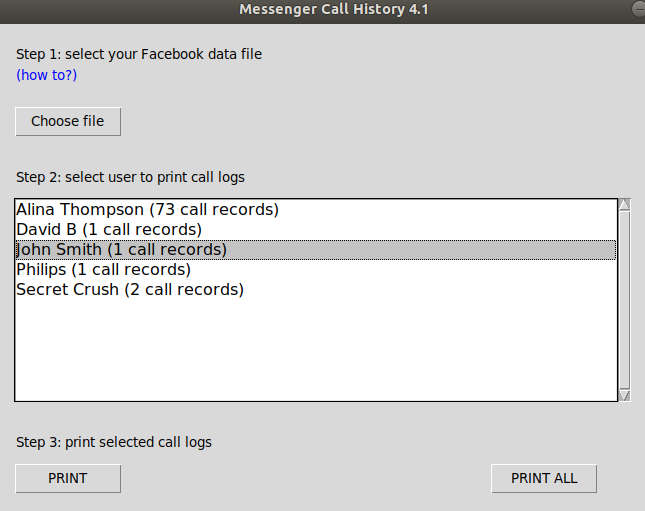
Task: Choose Secret Crush call records entry
Action: pyautogui.click(x=130, y=290)
